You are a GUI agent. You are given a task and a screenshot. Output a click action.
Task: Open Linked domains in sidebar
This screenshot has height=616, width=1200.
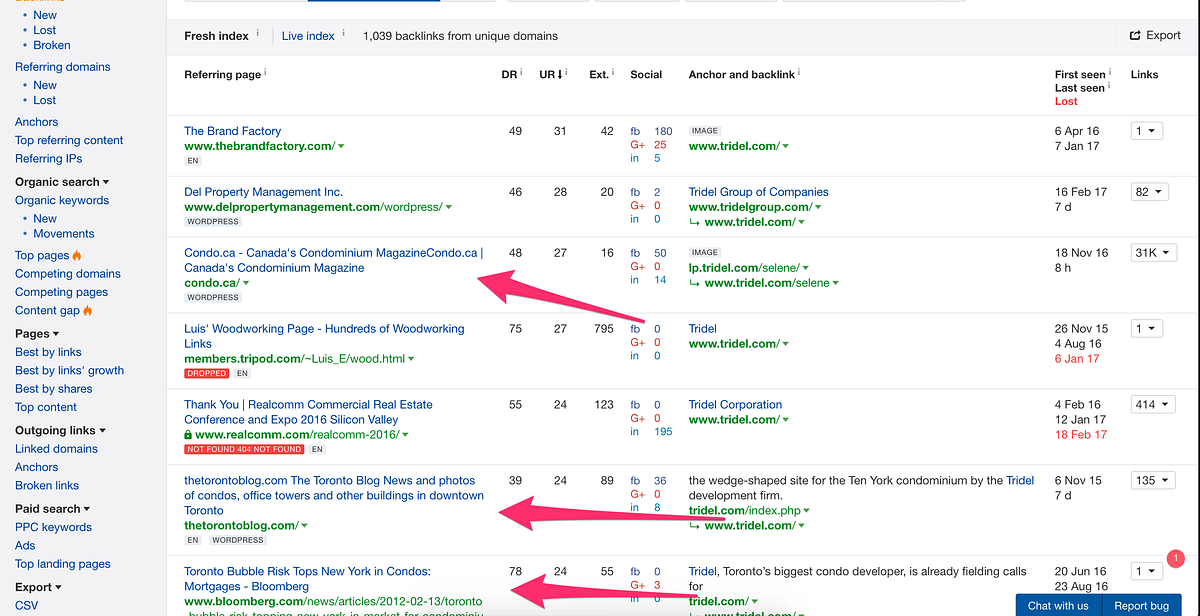56,449
